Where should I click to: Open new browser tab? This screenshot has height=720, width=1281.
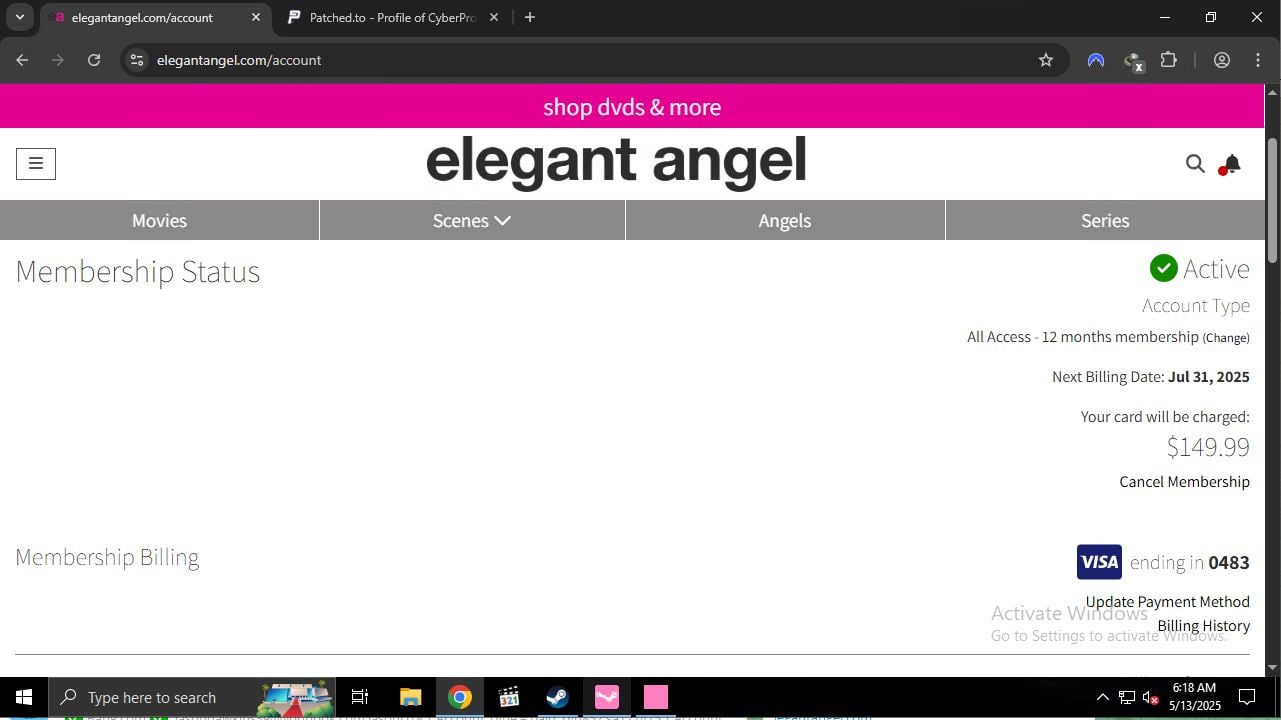pyautogui.click(x=530, y=17)
